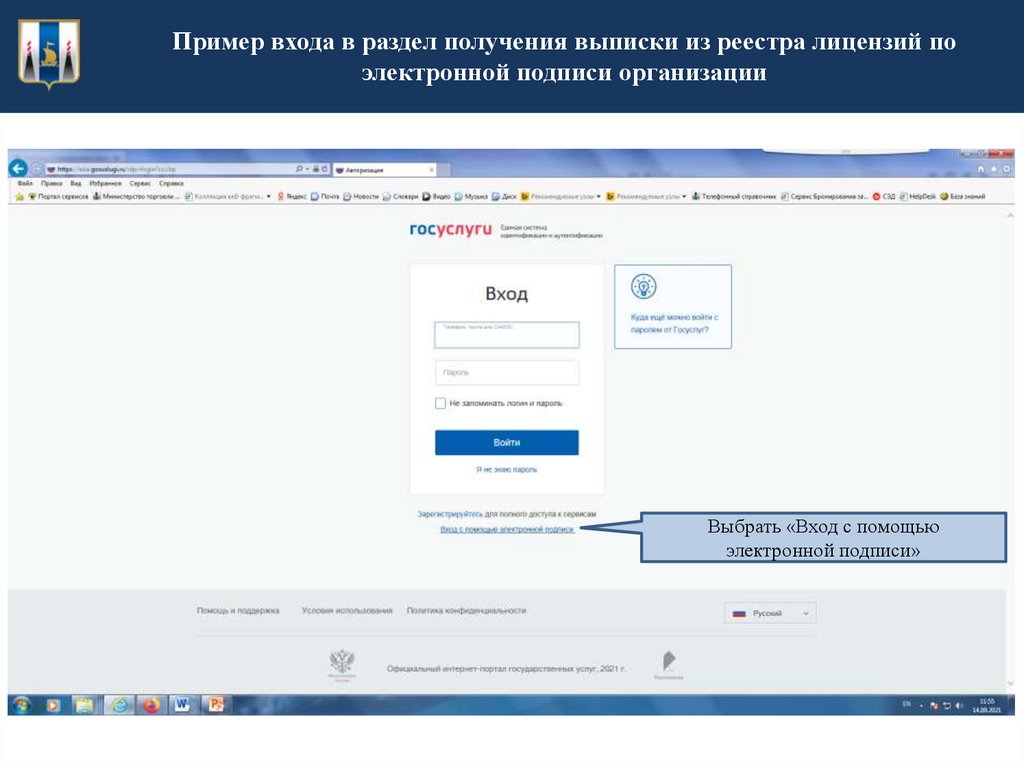Click the Войти button
Screen dimensions: 1024x767
(508, 442)
